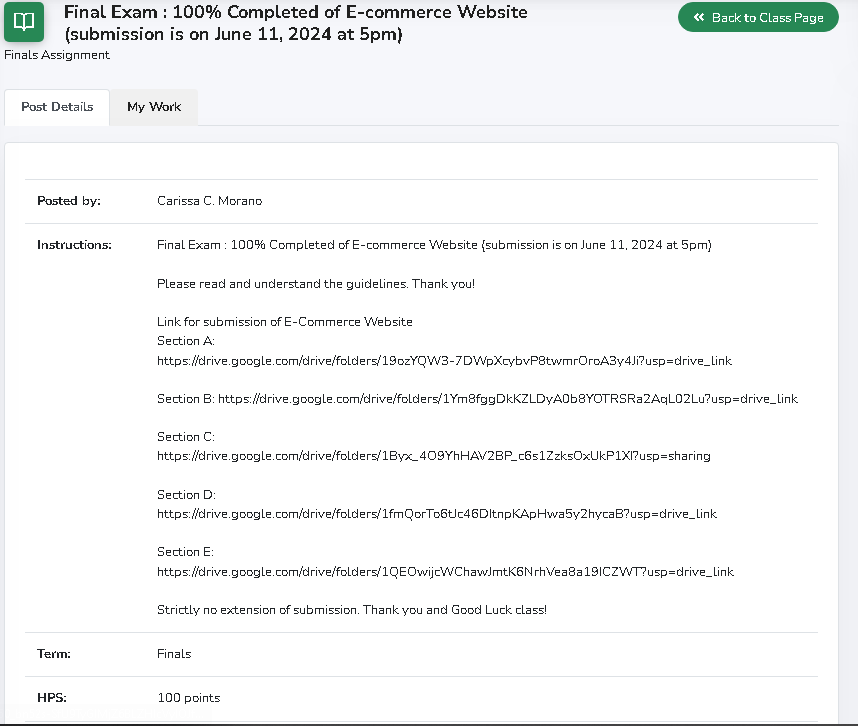Click the '100 points' value
858x726 pixels.
click(x=188, y=698)
